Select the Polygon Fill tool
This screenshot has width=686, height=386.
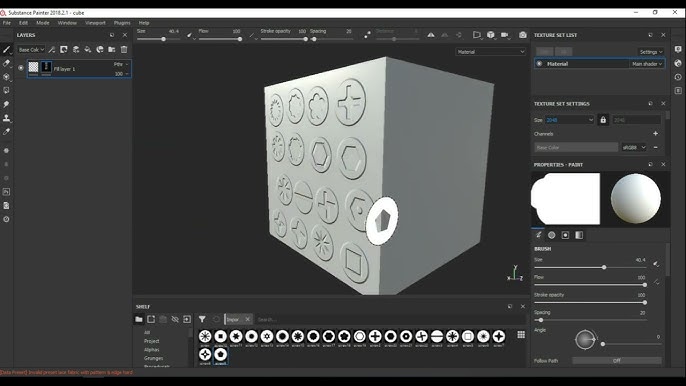click(x=7, y=91)
